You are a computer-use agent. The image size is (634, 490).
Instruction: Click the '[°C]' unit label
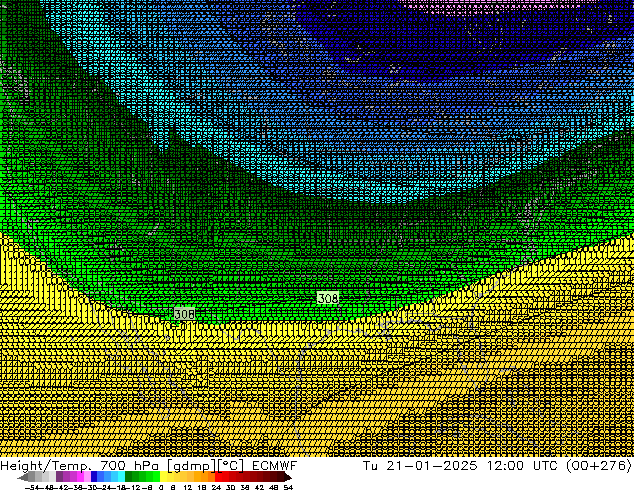tap(231, 466)
